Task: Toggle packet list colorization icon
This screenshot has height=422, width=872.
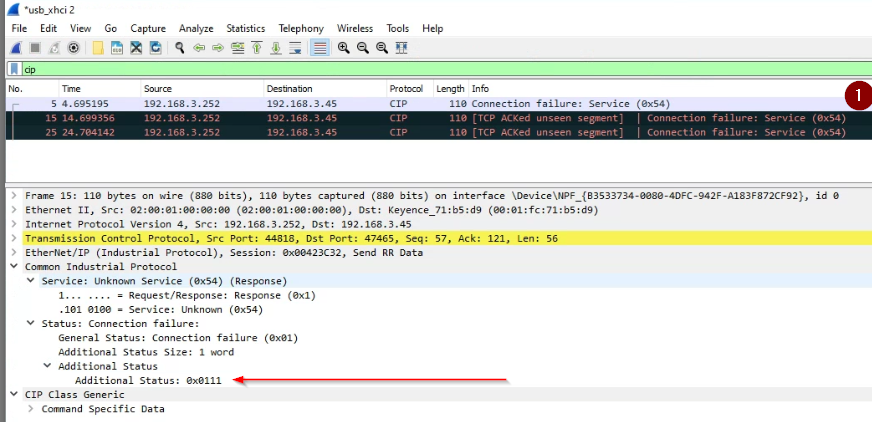Action: pyautogui.click(x=320, y=48)
